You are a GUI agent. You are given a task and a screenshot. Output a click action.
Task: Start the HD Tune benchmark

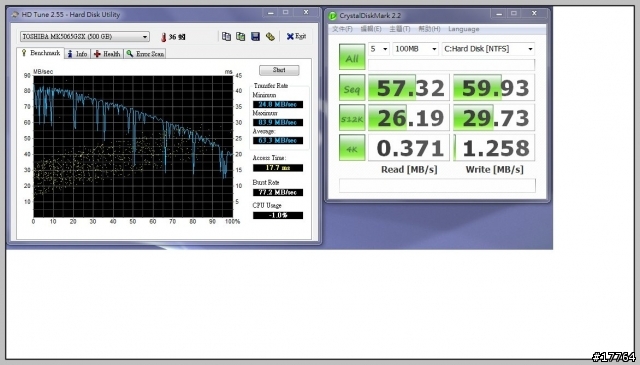(x=279, y=70)
